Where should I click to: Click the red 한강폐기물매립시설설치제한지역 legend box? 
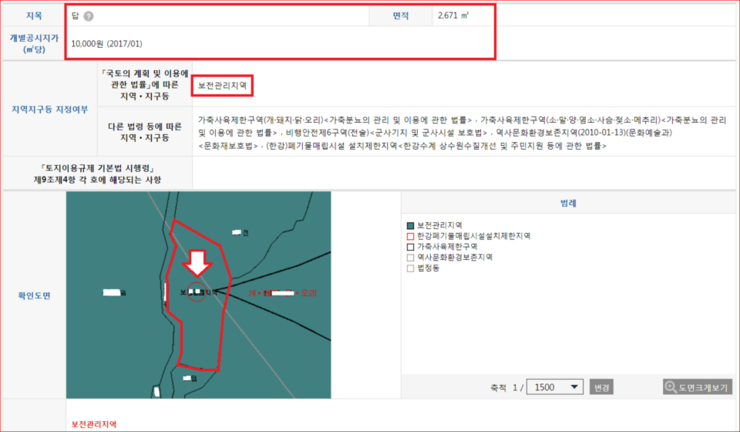point(410,236)
